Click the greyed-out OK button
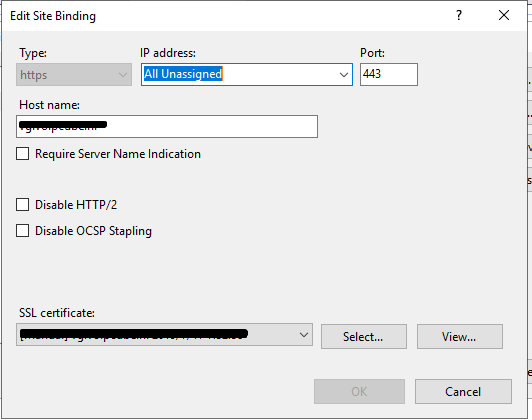Image resolution: width=532 pixels, height=420 pixels. coord(359,392)
